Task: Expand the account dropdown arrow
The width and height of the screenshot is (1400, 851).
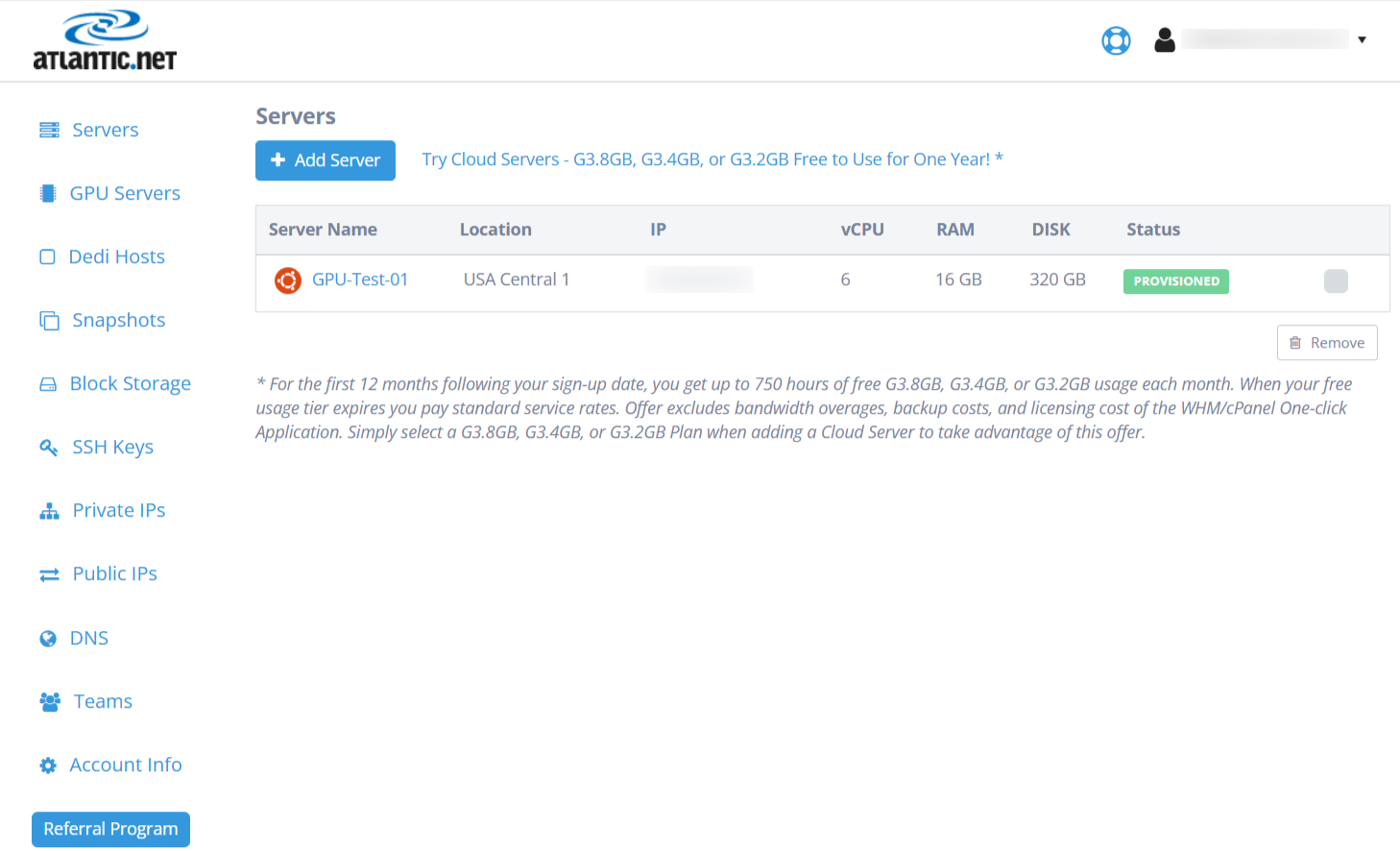Action: pyautogui.click(x=1362, y=40)
